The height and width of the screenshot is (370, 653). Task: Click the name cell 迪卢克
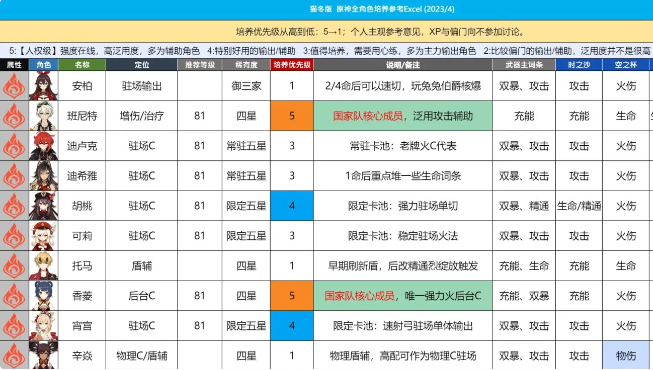pyautogui.click(x=82, y=146)
